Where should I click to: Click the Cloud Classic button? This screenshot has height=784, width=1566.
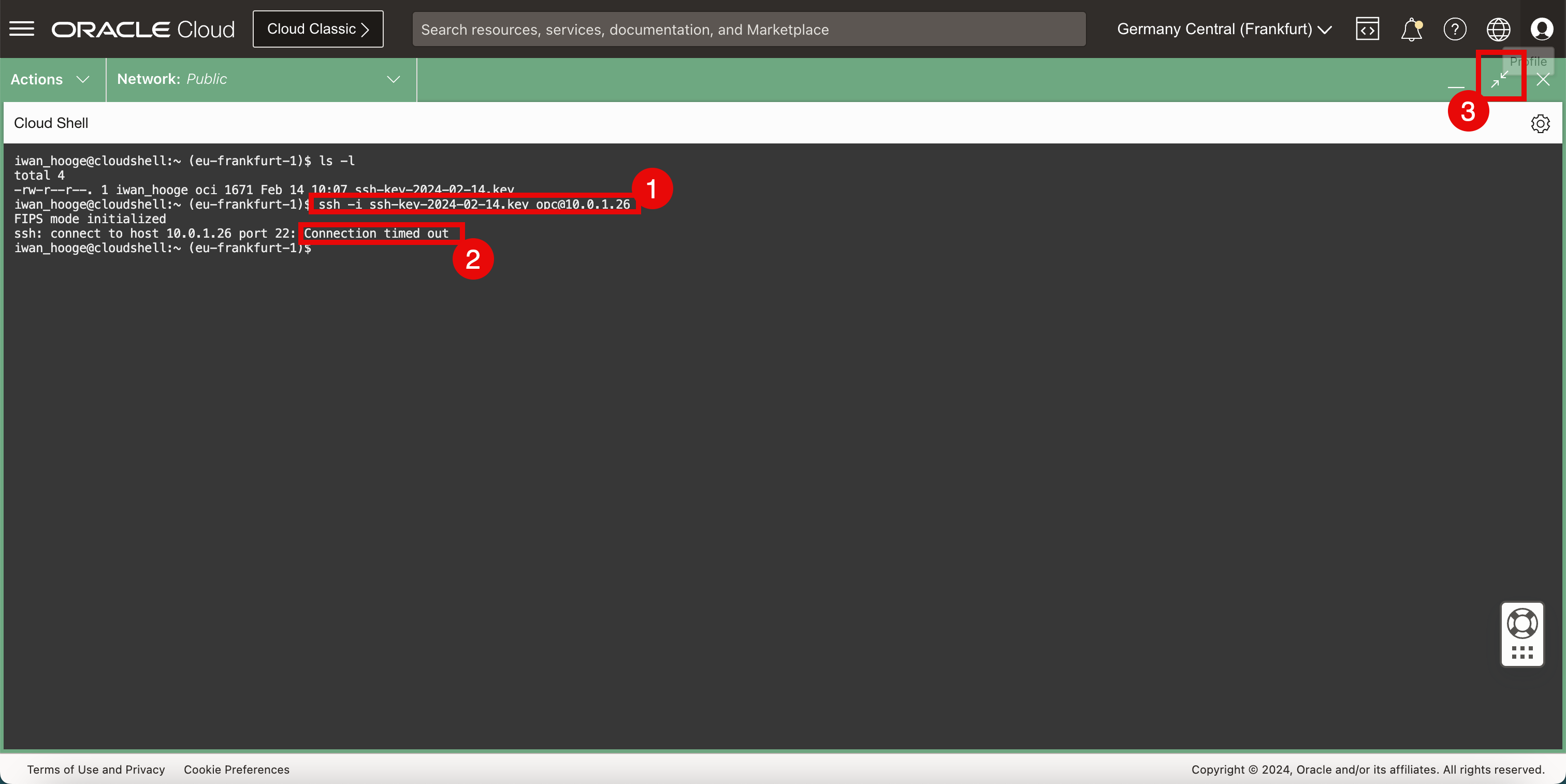(x=318, y=28)
